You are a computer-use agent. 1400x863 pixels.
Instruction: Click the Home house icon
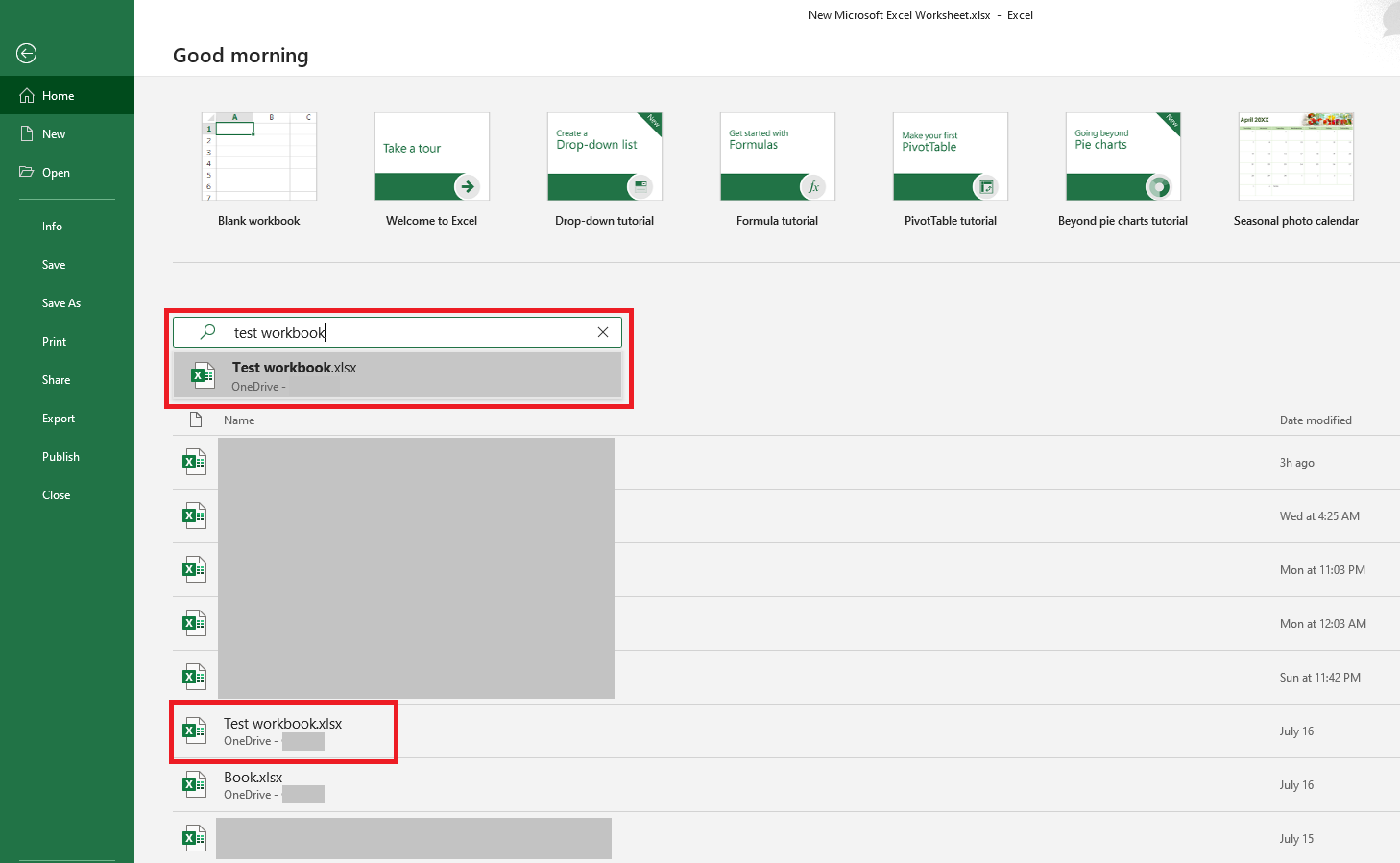(27, 96)
